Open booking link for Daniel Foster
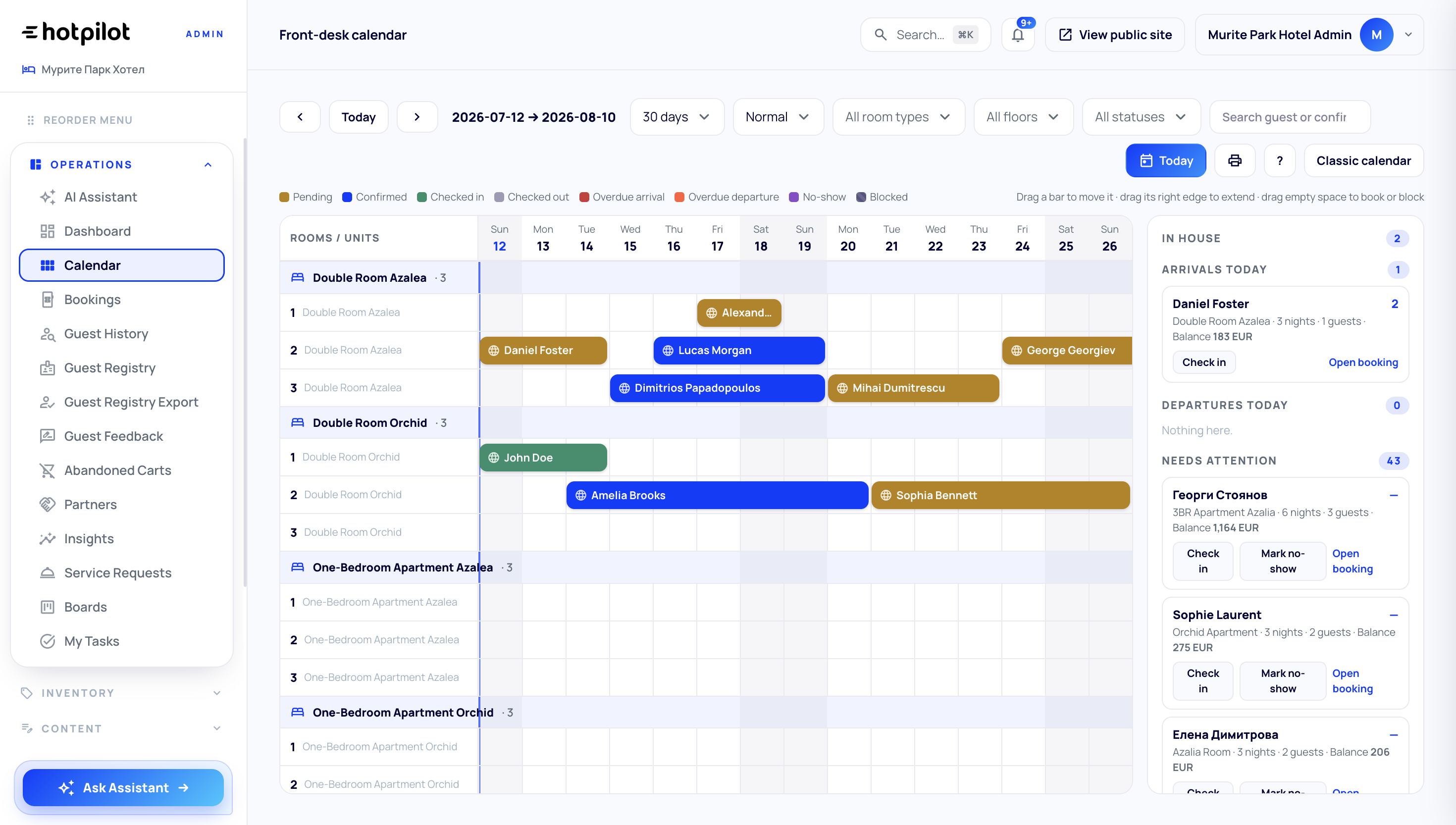Image resolution: width=1456 pixels, height=825 pixels. tap(1362, 362)
